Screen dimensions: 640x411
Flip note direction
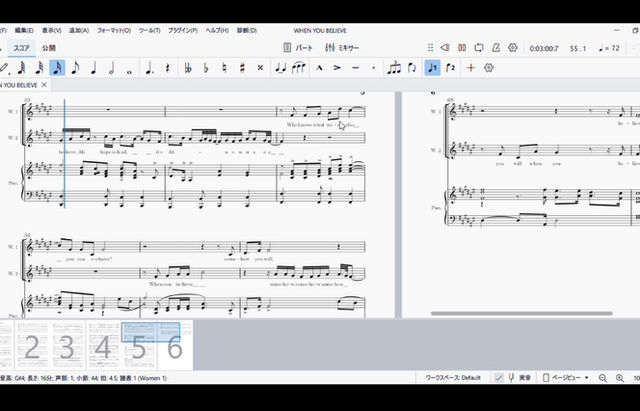[412, 68]
